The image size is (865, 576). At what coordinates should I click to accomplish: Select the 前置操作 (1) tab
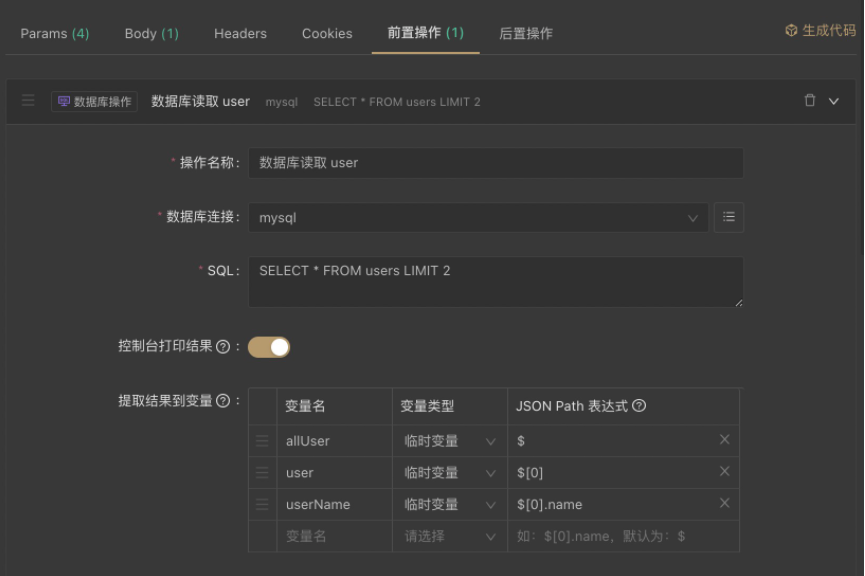(x=425, y=33)
